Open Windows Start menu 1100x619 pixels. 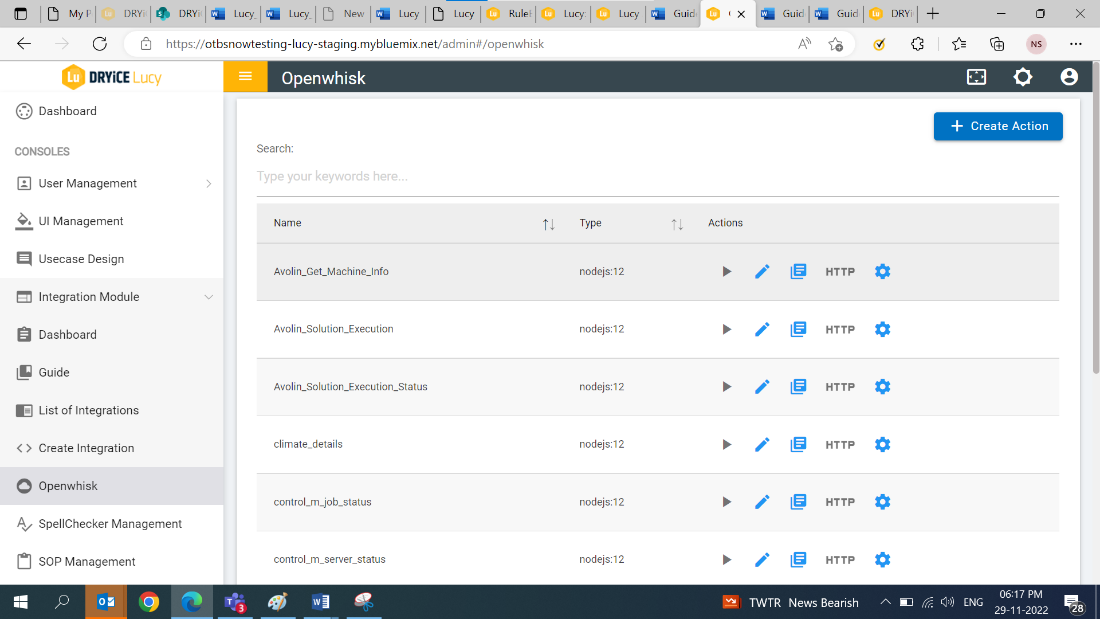point(20,602)
